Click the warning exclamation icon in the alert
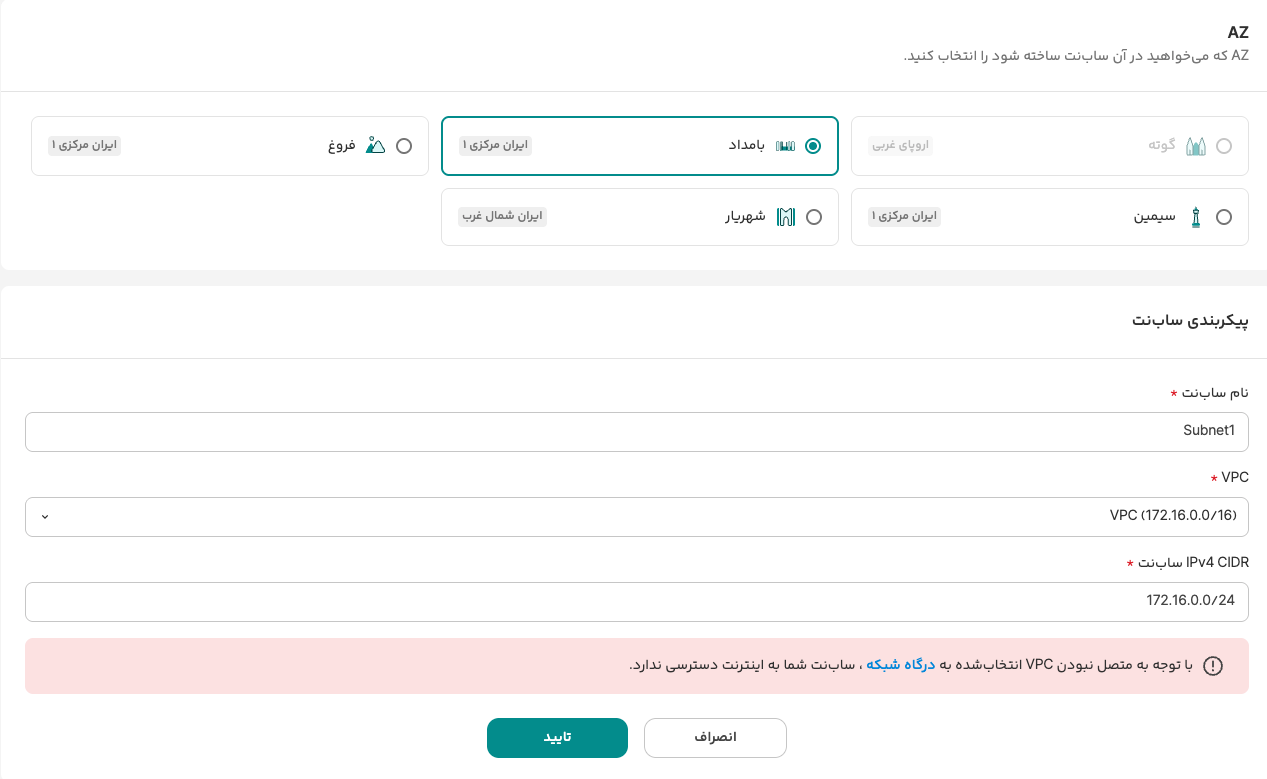The height and width of the screenshot is (779, 1267). pos(1213,666)
